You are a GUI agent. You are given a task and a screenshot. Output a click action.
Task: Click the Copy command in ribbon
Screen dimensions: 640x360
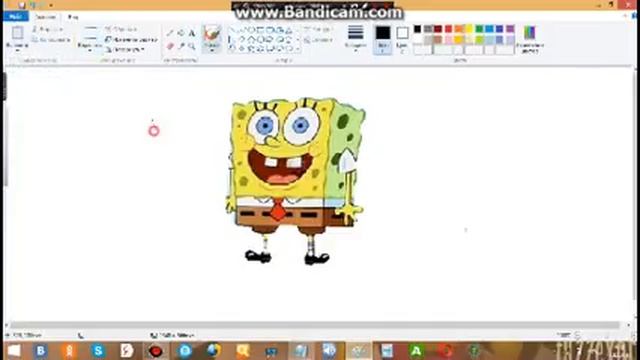click(51, 40)
